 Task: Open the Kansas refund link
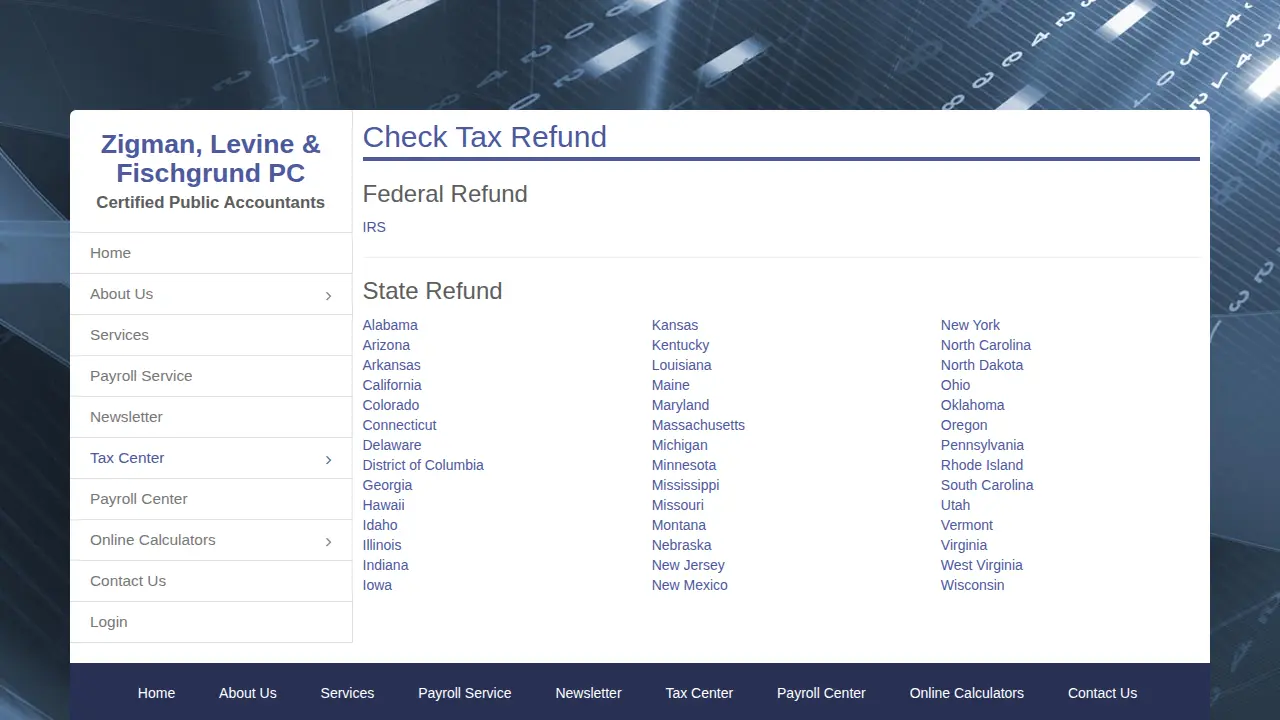675,325
